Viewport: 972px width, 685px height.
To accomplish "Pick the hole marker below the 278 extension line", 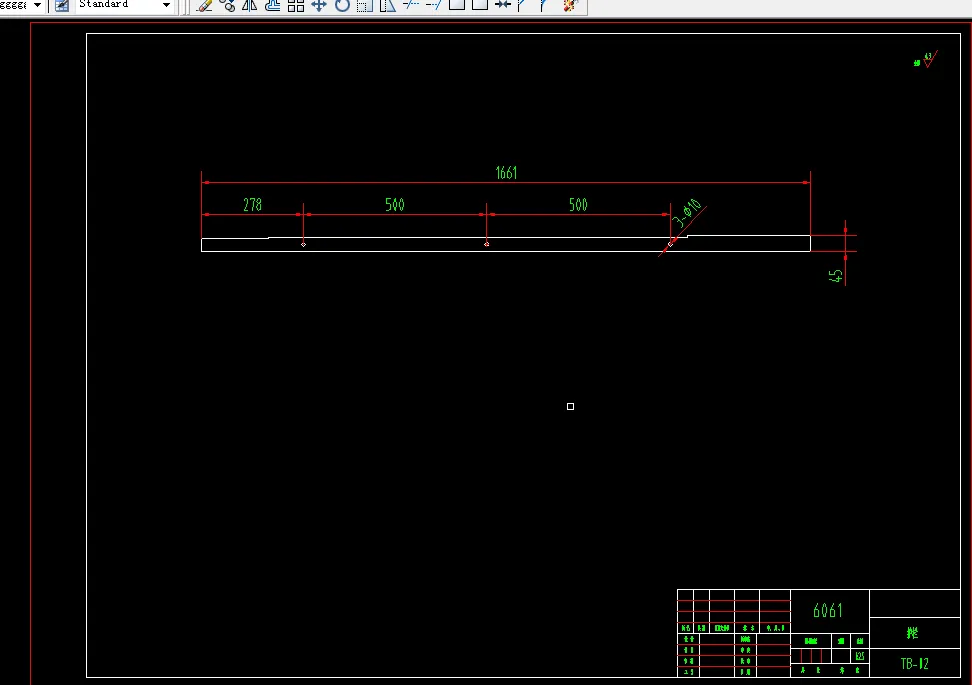I will 303,244.
